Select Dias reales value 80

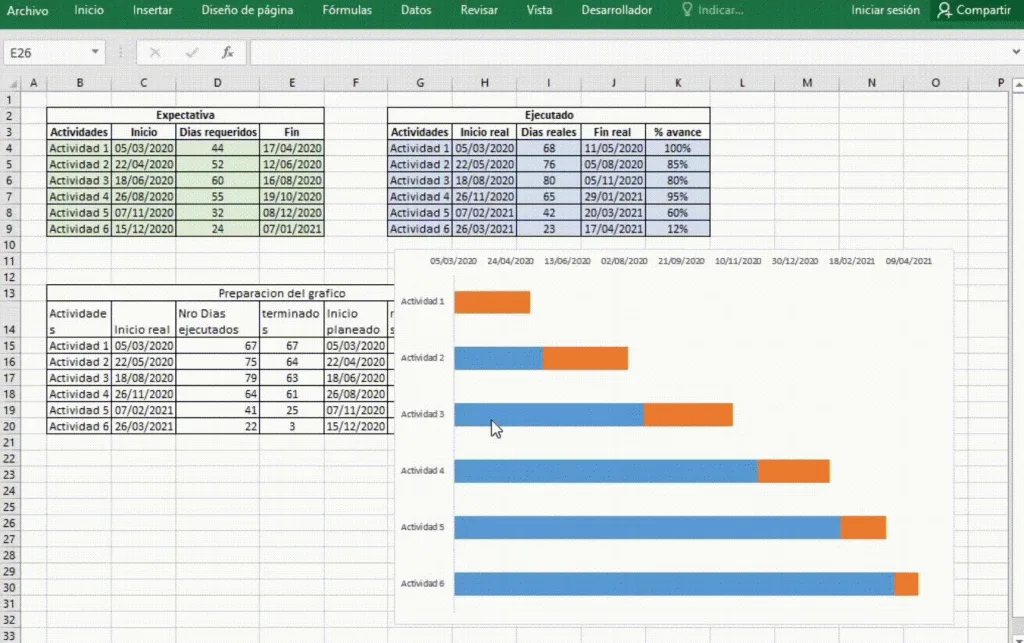click(x=549, y=181)
